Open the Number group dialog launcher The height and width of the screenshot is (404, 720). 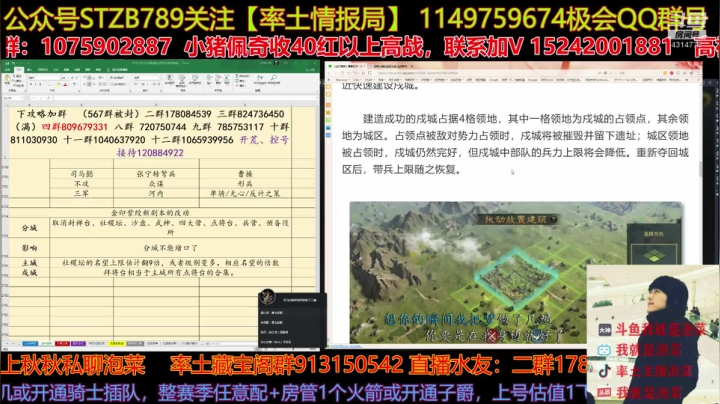tap(161, 91)
